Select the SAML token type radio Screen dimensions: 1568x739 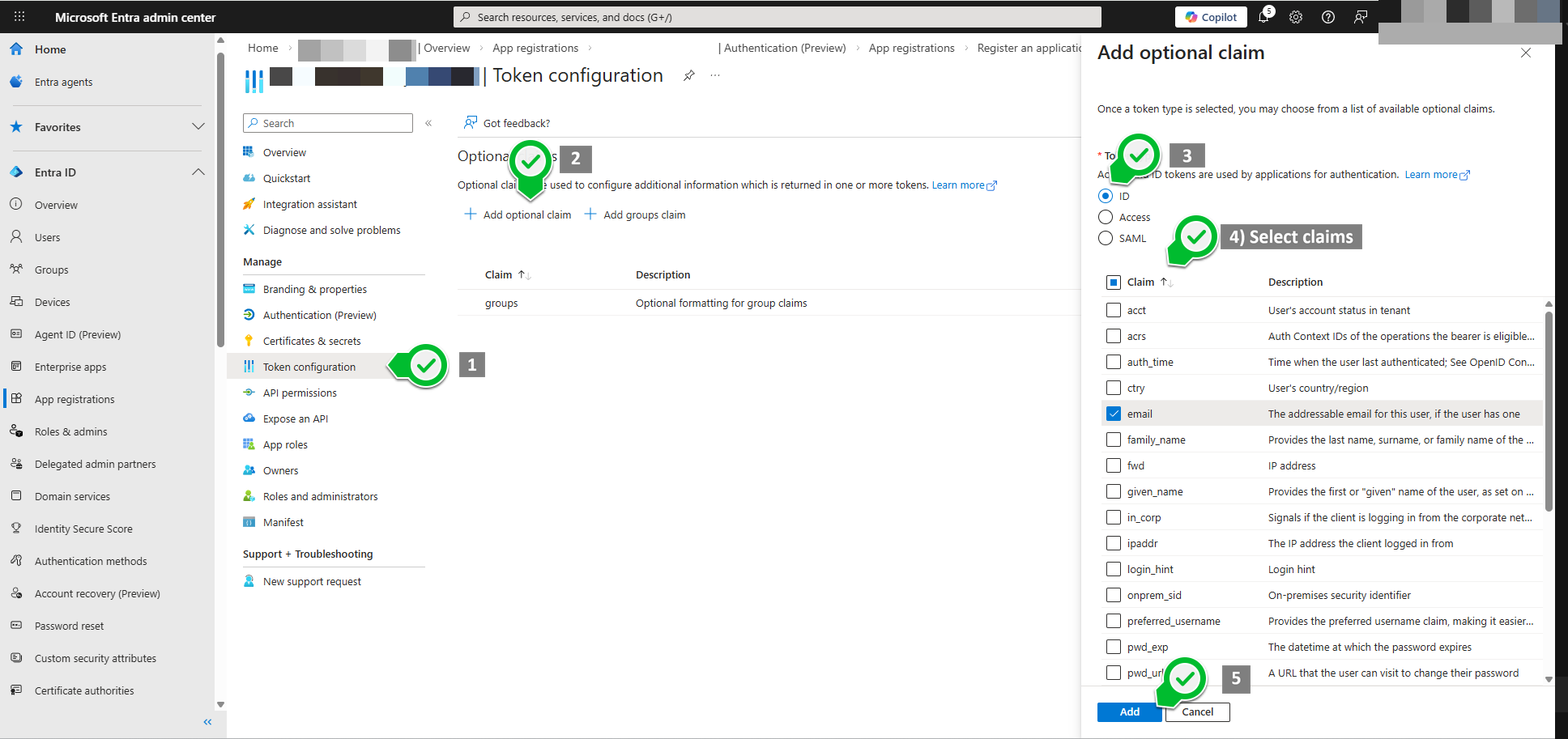point(1106,238)
